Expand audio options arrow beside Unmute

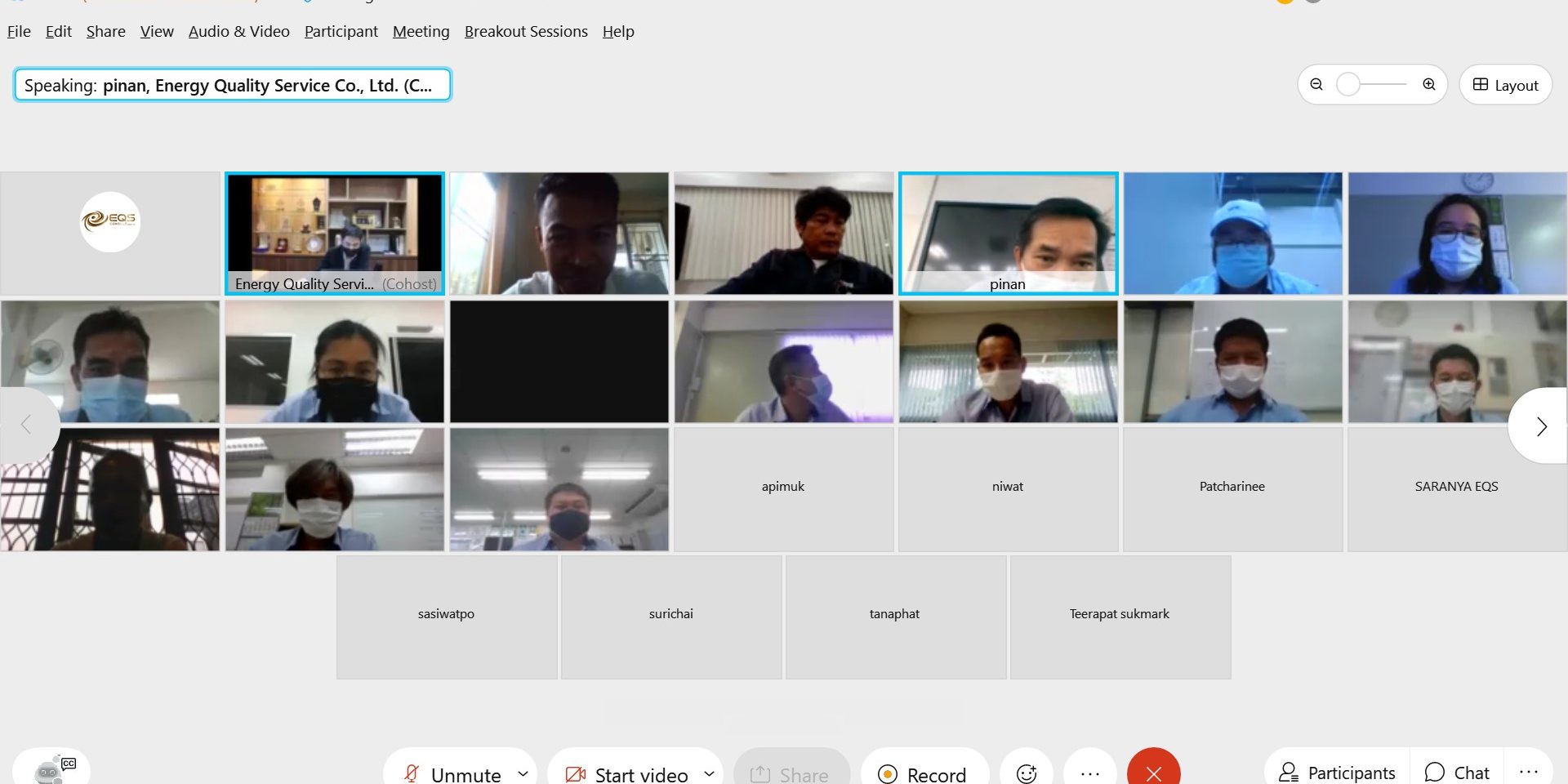(x=523, y=773)
